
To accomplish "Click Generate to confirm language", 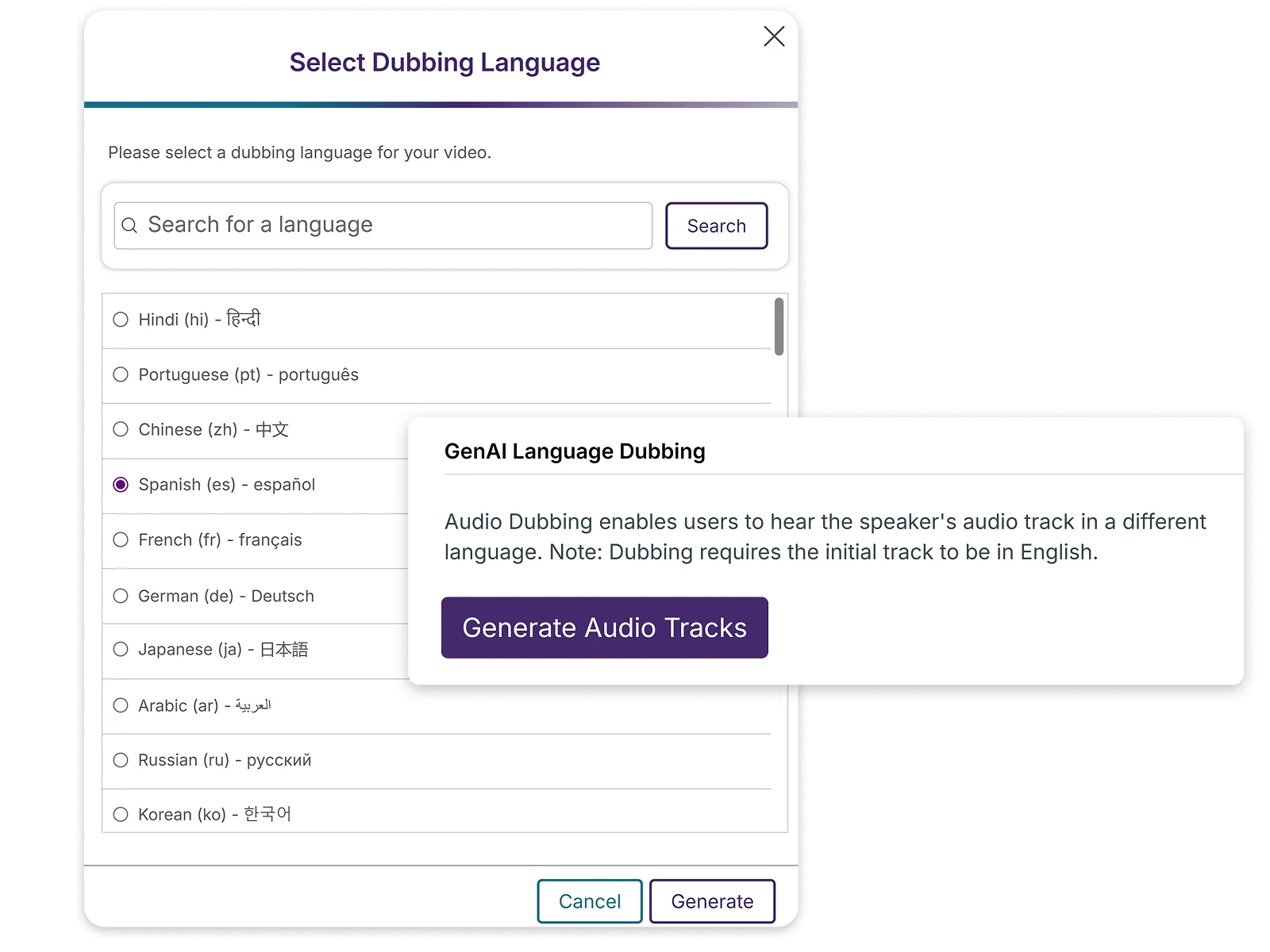I will click(x=712, y=901).
